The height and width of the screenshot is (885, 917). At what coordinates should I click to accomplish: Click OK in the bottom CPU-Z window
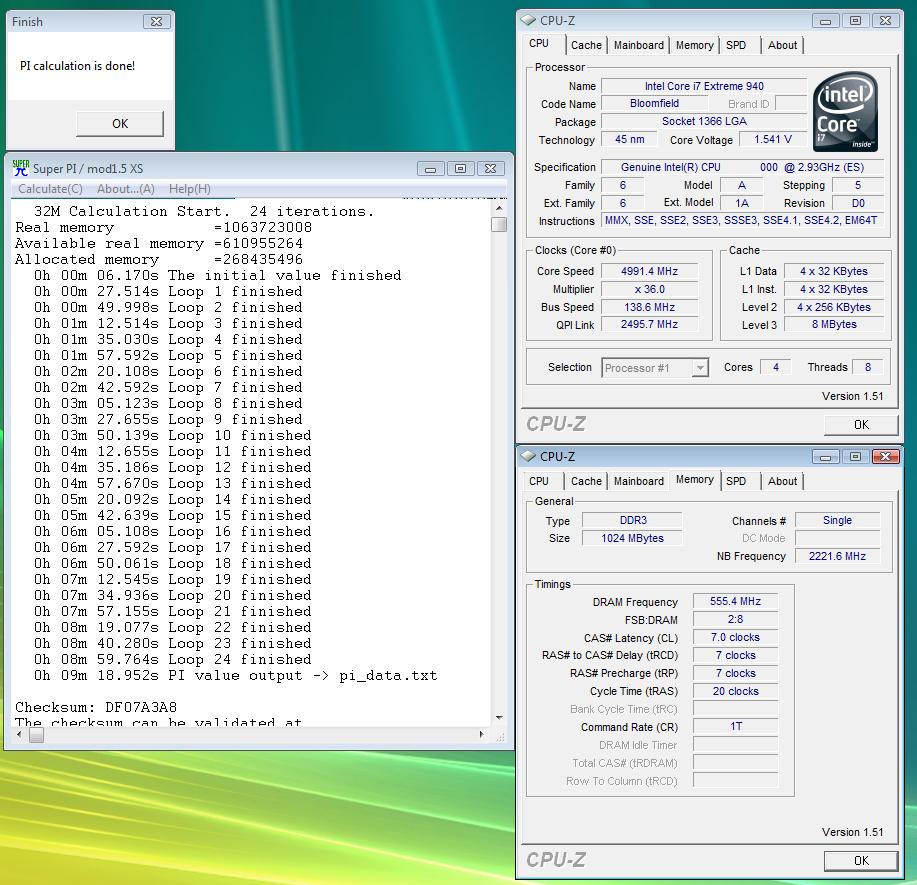[861, 860]
